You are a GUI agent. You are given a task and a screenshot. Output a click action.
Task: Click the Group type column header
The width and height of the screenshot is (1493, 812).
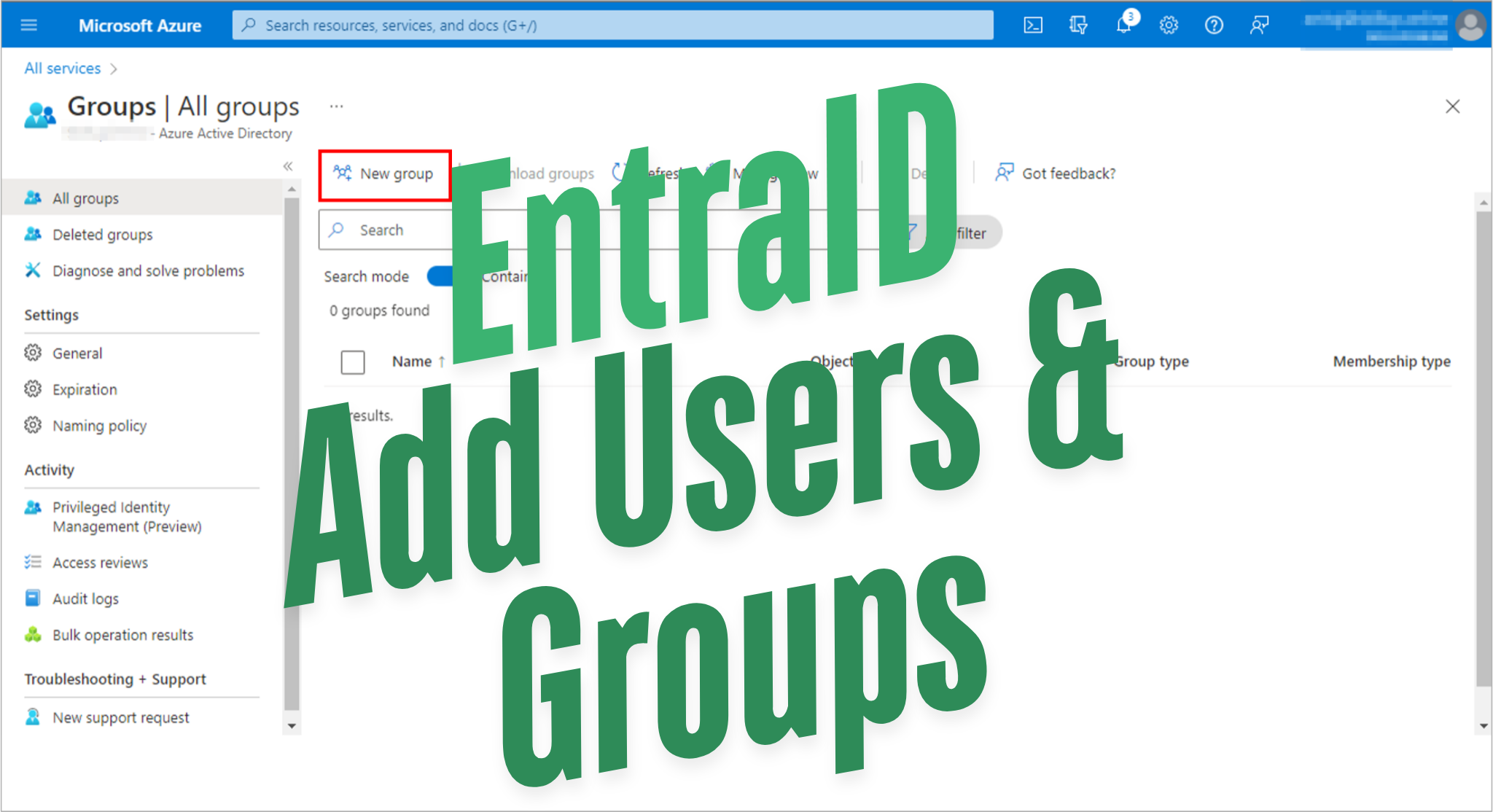pos(1151,362)
